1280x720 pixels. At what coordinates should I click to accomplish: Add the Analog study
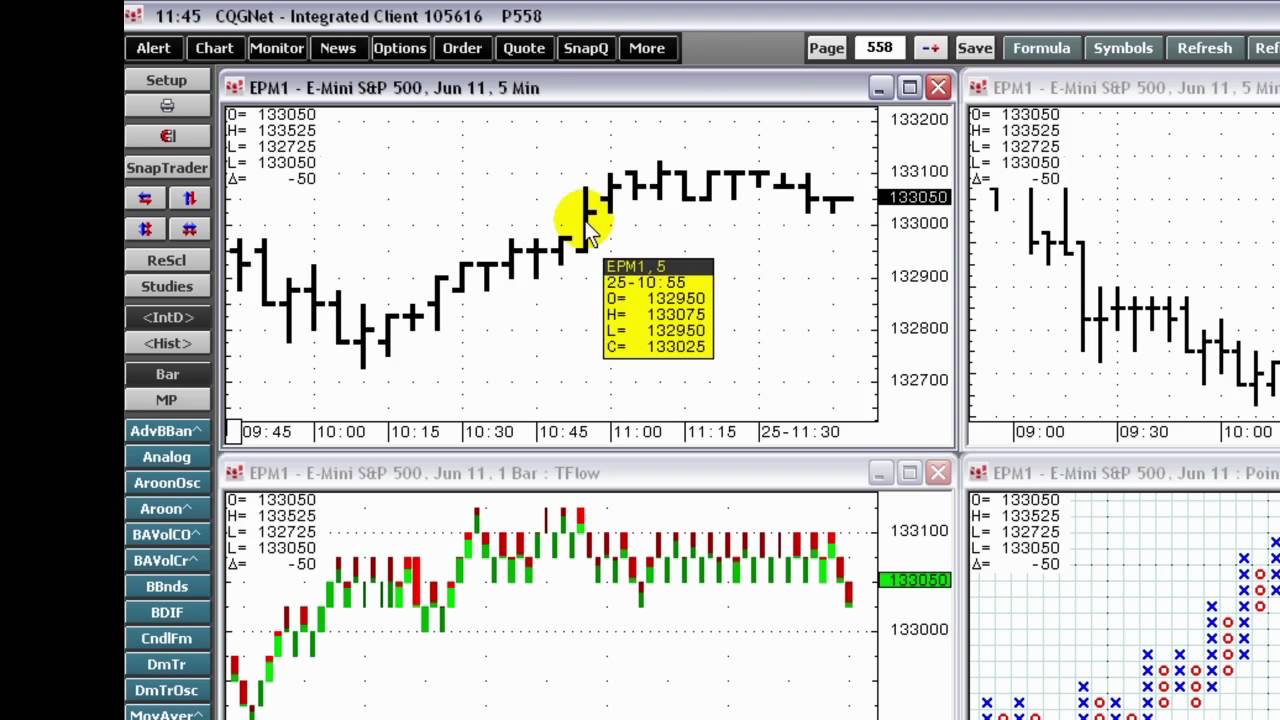point(167,457)
